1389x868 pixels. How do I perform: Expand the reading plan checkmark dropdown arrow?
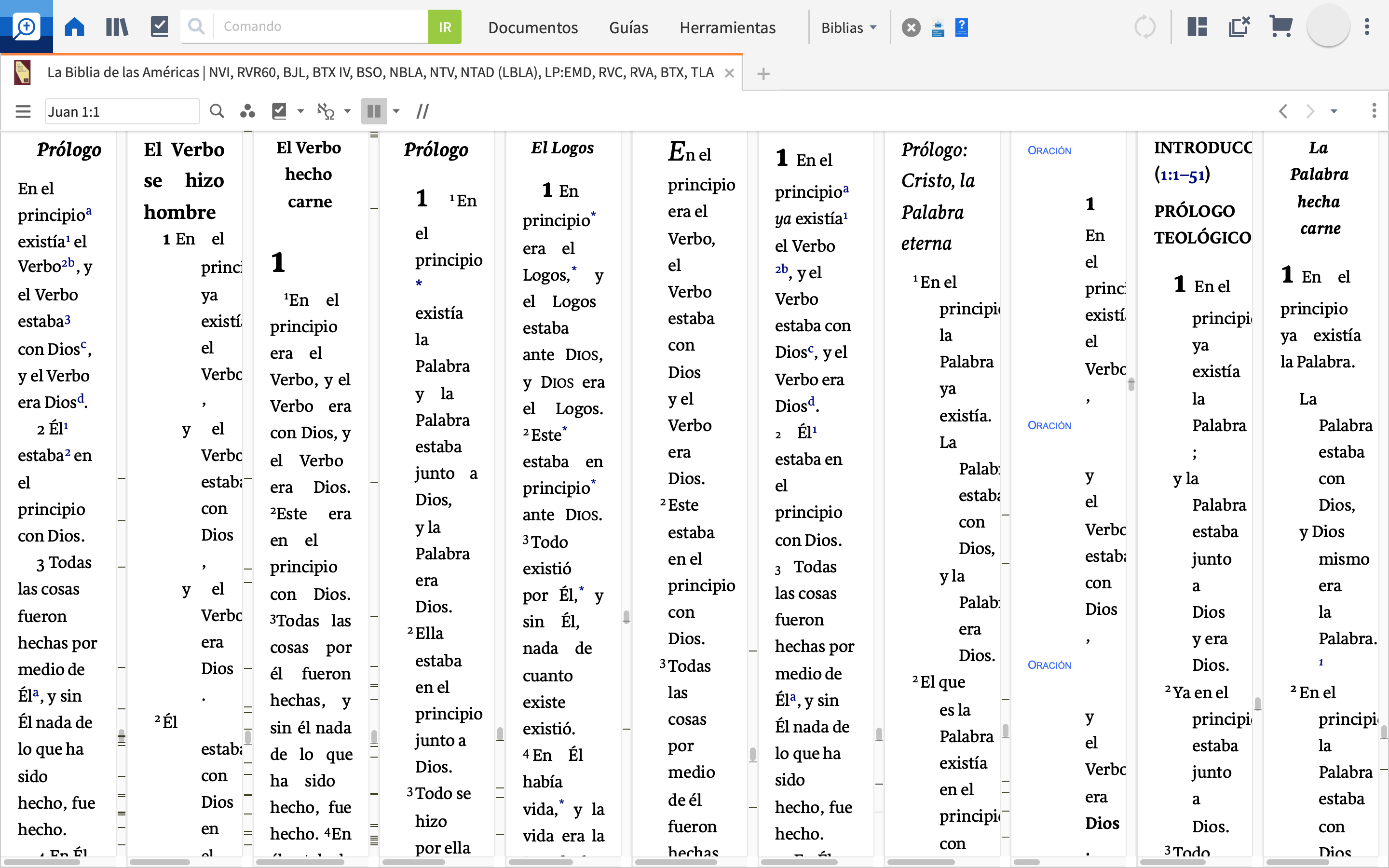pyautogui.click(x=300, y=111)
